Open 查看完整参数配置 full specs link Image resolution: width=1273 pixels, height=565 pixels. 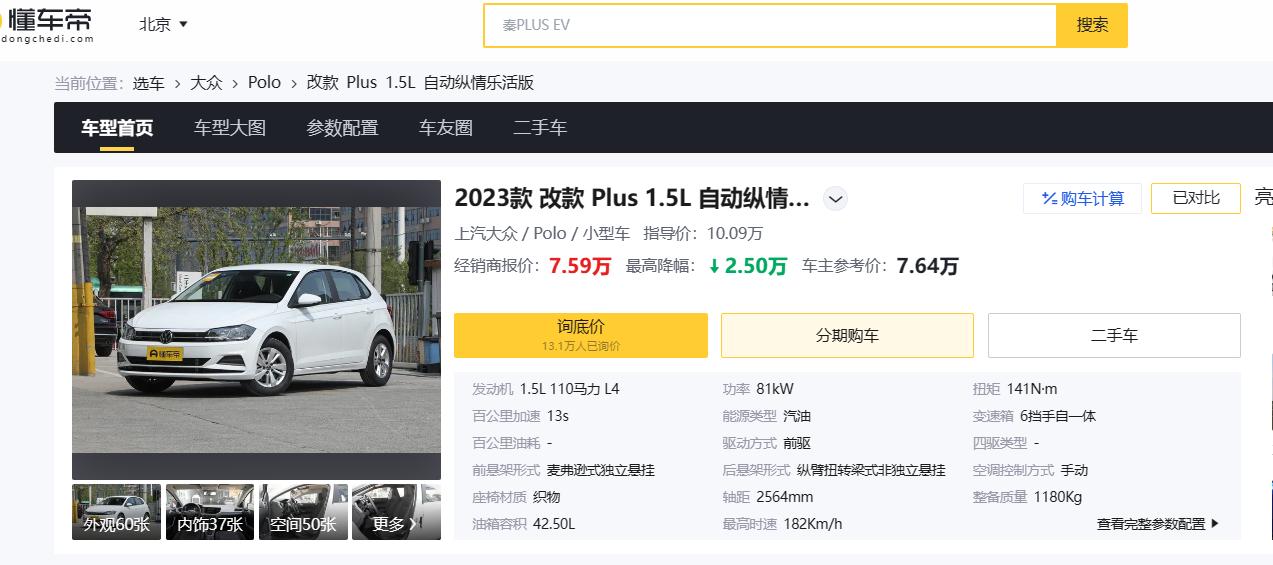1158,523
